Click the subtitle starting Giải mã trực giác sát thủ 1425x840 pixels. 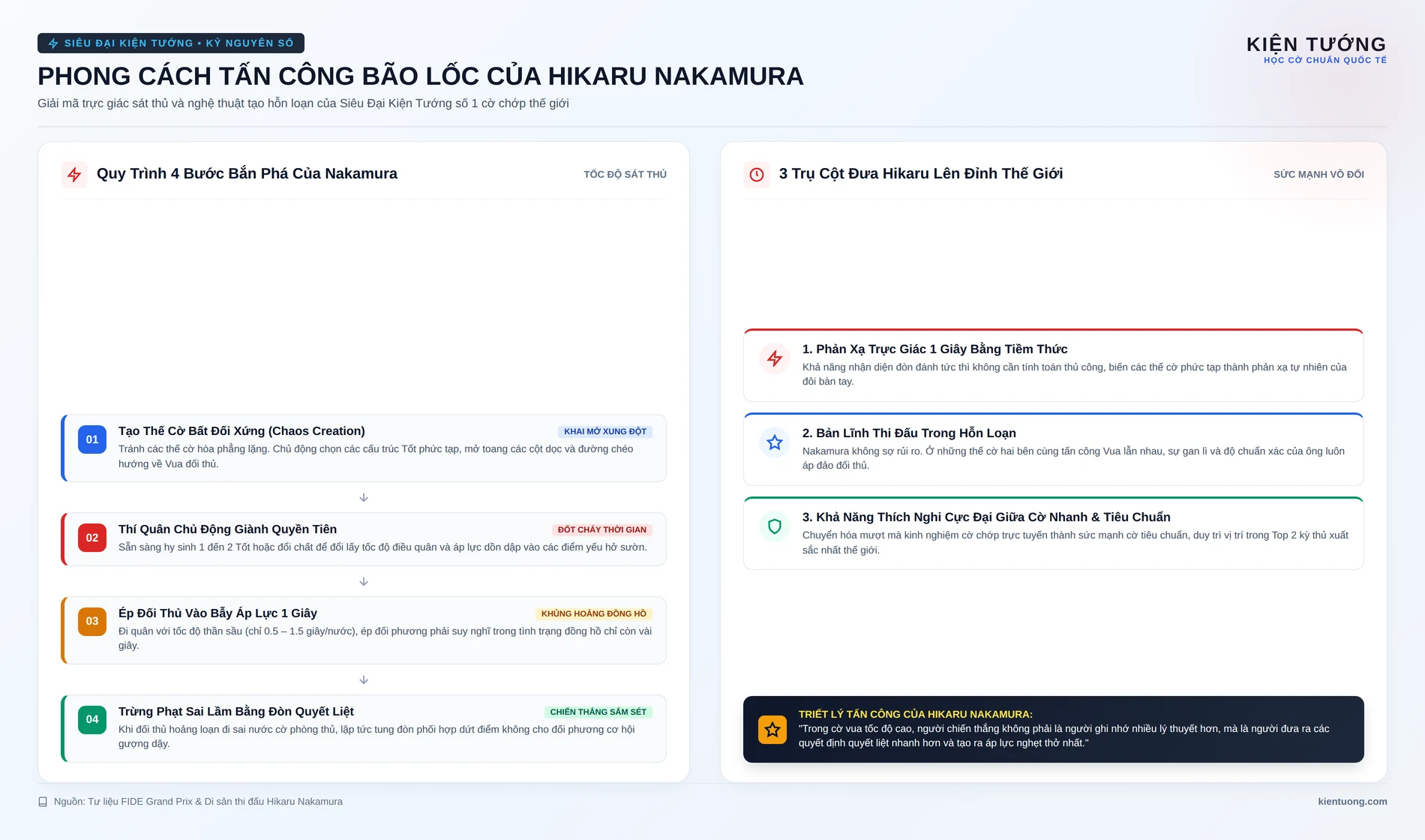303,103
